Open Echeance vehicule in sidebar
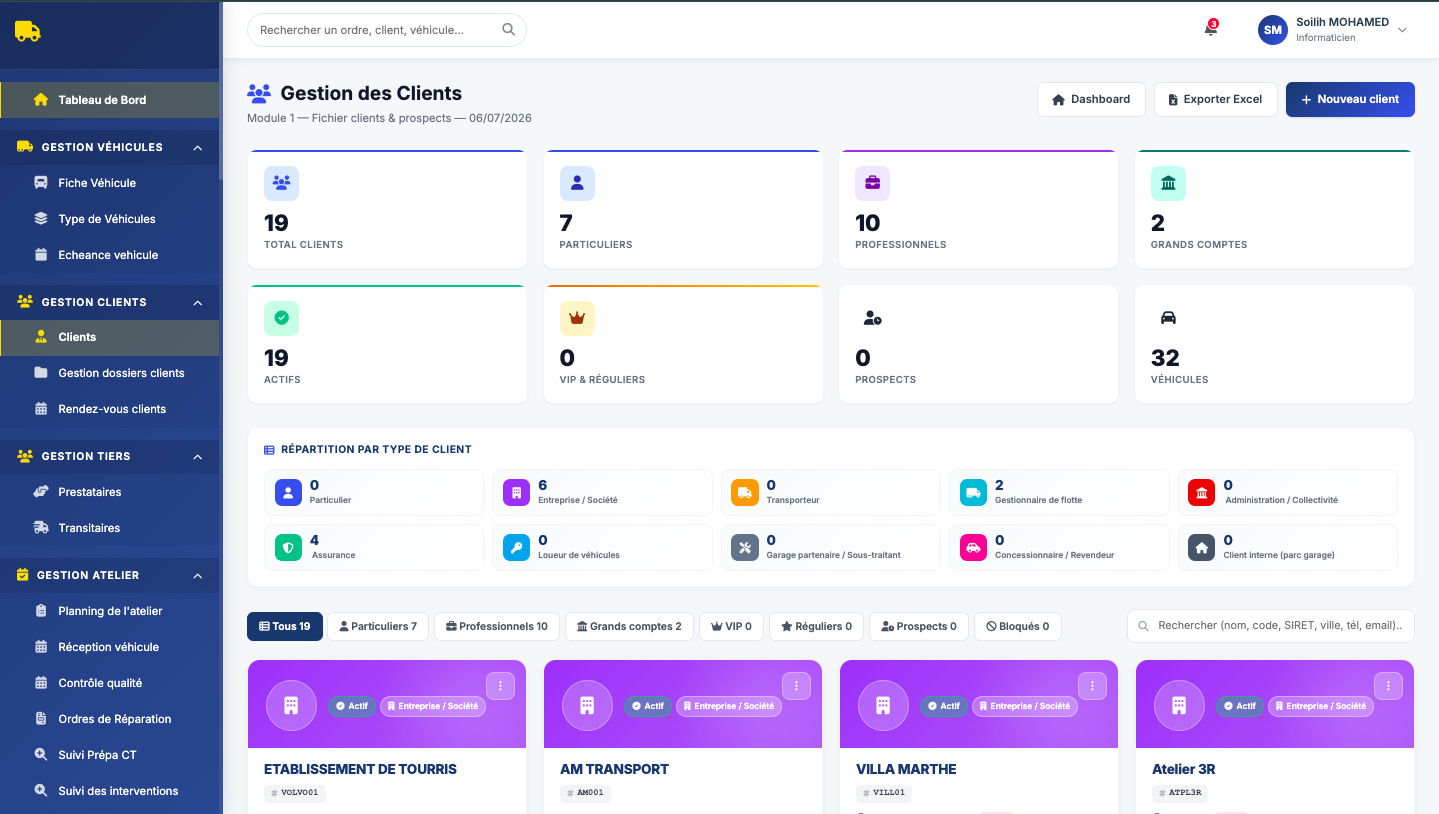1439x814 pixels. coord(110,255)
